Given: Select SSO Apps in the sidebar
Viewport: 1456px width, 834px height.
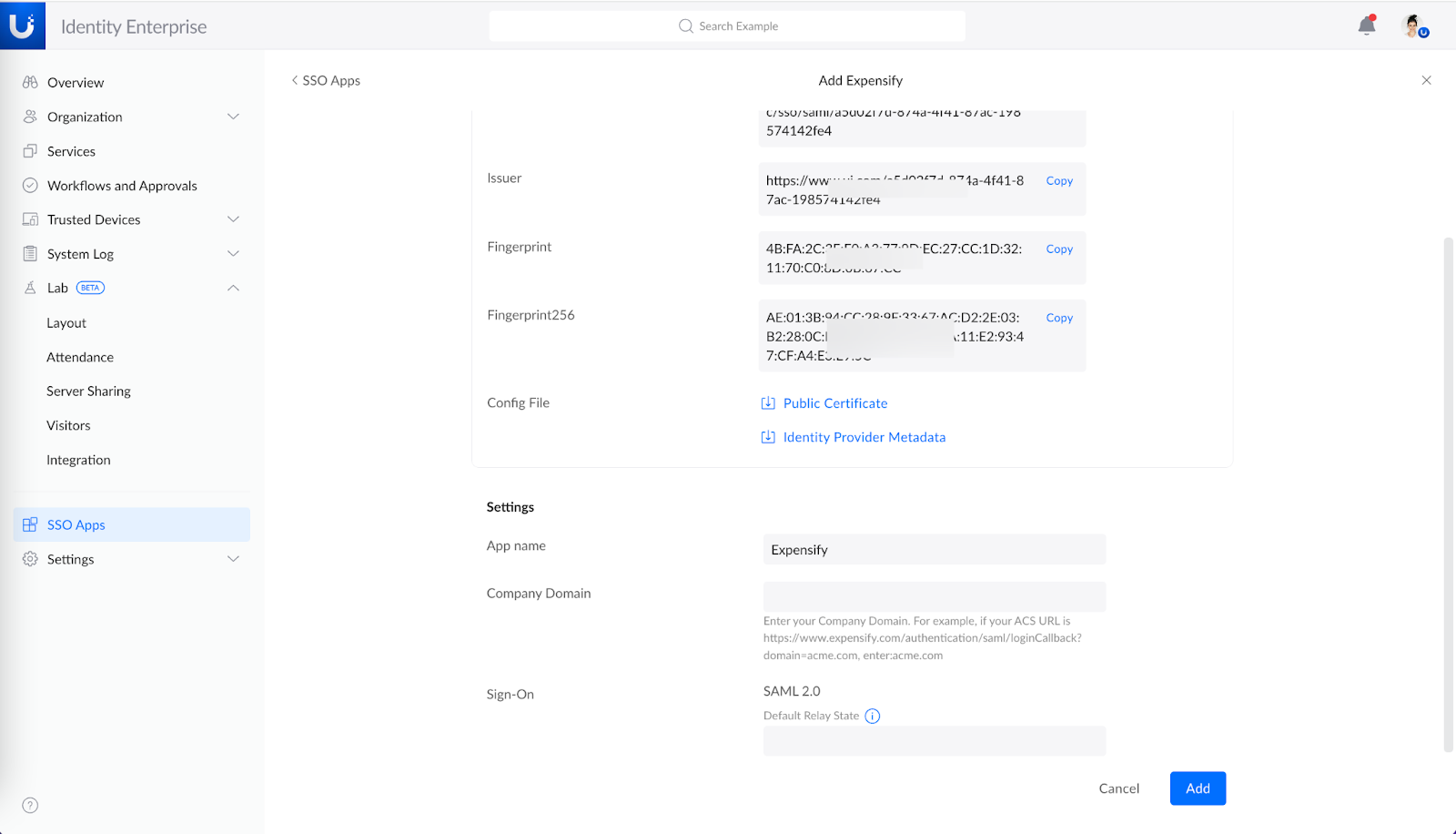Looking at the screenshot, I should pyautogui.click(x=76, y=524).
